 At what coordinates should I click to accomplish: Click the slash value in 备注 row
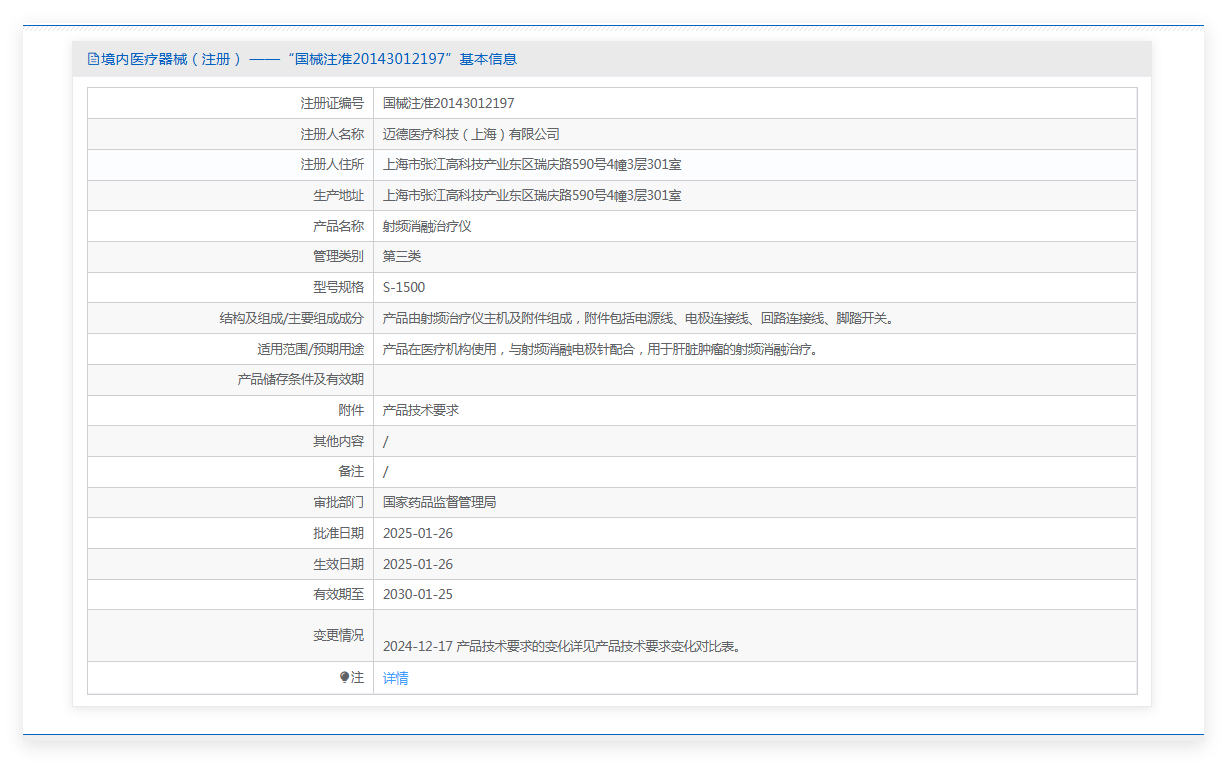pyautogui.click(x=386, y=472)
